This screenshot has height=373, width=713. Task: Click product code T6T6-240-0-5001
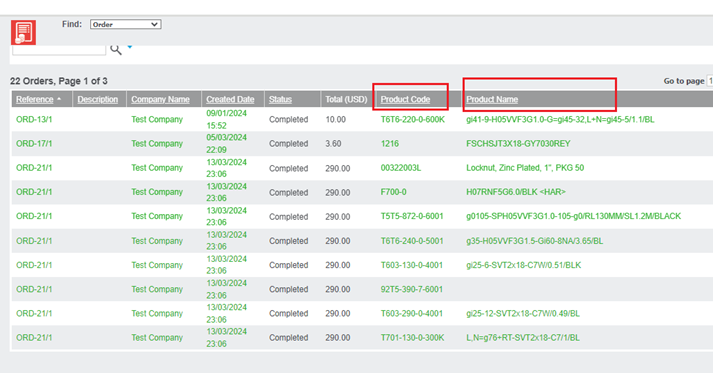(412, 241)
